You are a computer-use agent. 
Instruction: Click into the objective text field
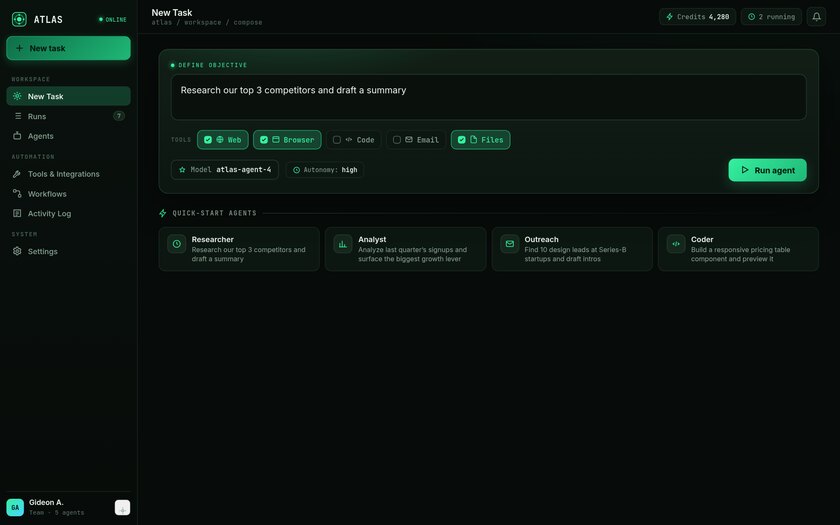point(488,97)
